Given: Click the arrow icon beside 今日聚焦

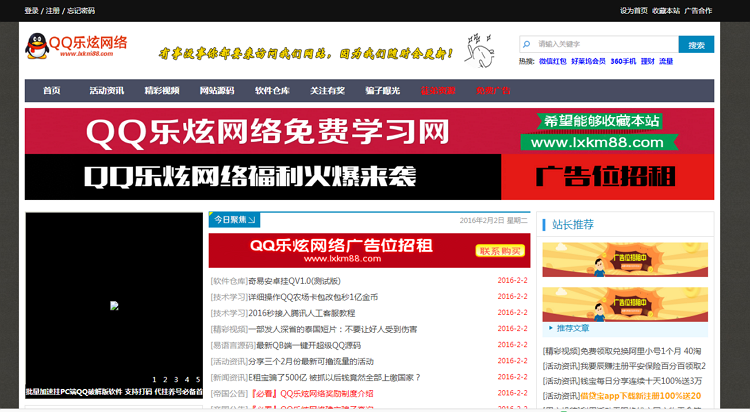Looking at the screenshot, I should pos(252,220).
